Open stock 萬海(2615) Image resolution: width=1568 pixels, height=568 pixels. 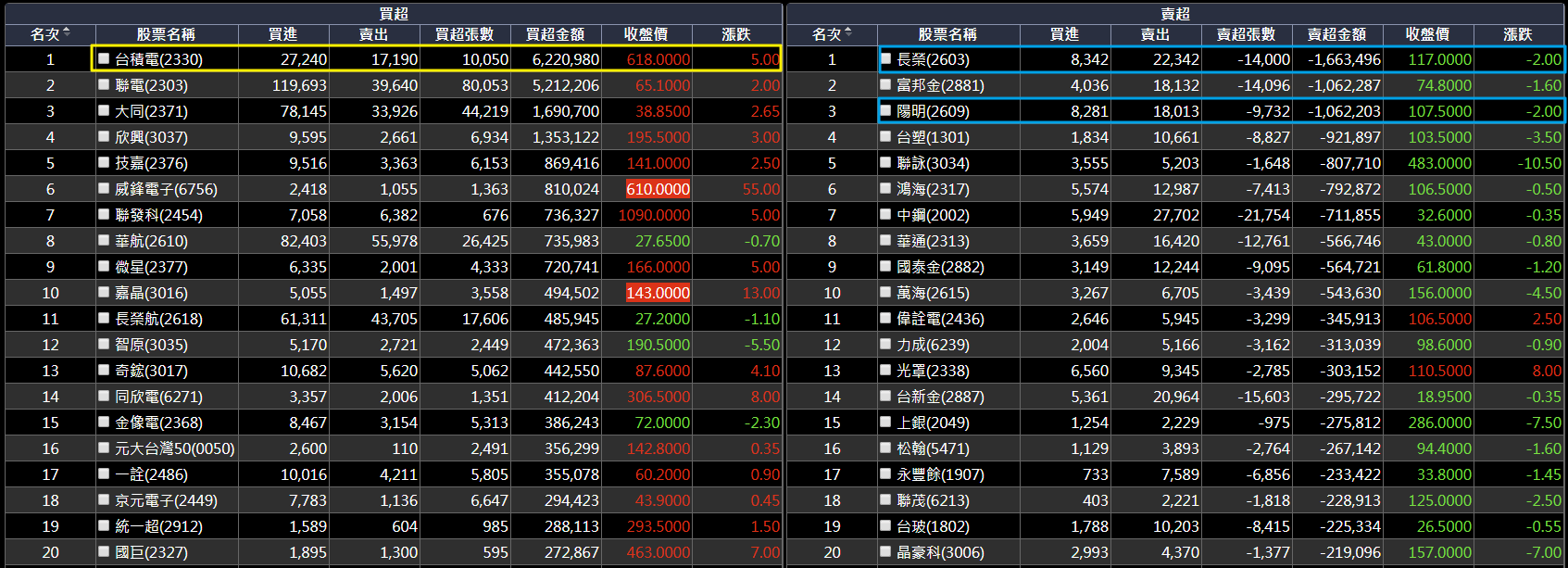click(x=933, y=293)
